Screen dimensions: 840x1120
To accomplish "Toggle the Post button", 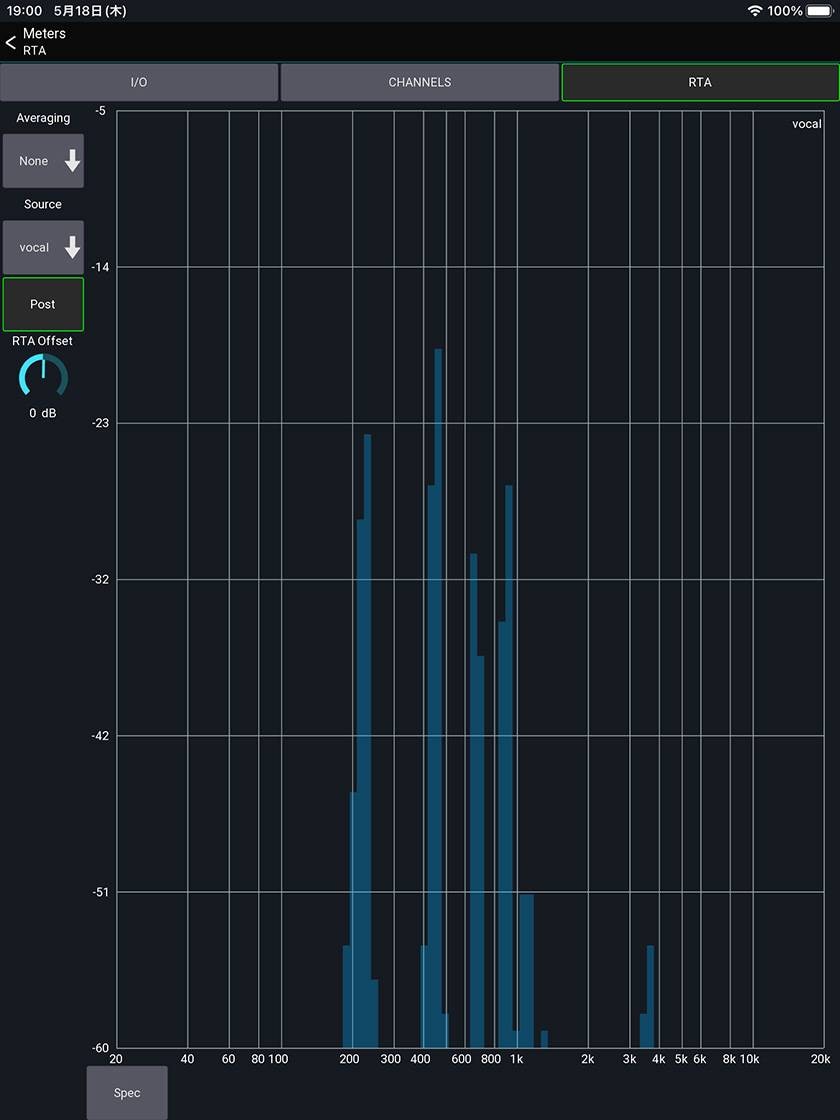I will tap(43, 304).
